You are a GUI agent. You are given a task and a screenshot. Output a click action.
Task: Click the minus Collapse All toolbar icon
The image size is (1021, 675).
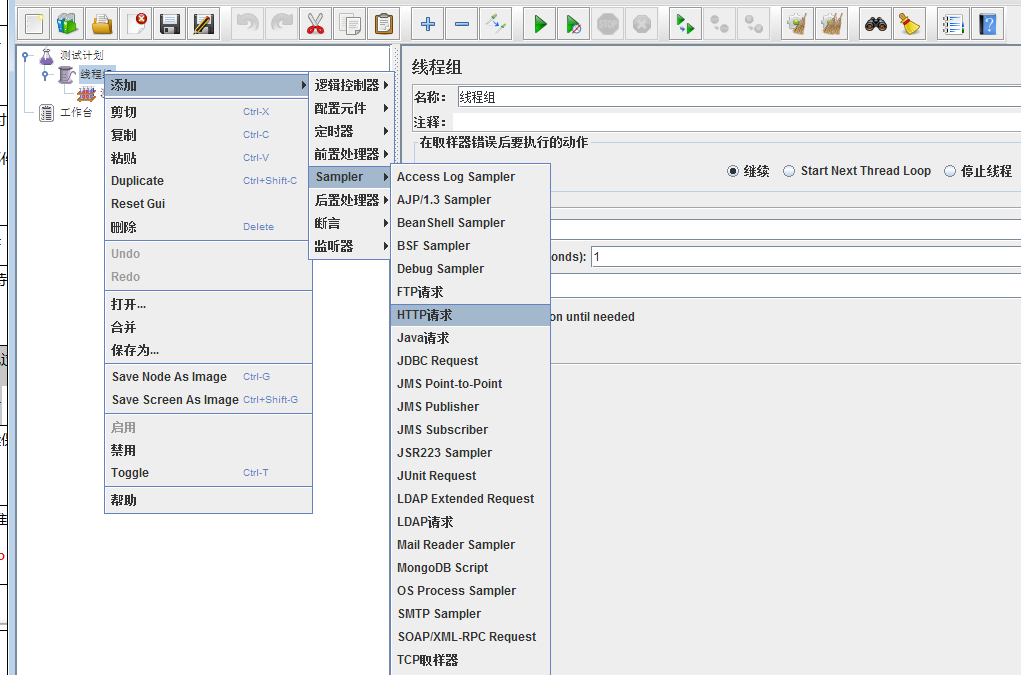(461, 24)
